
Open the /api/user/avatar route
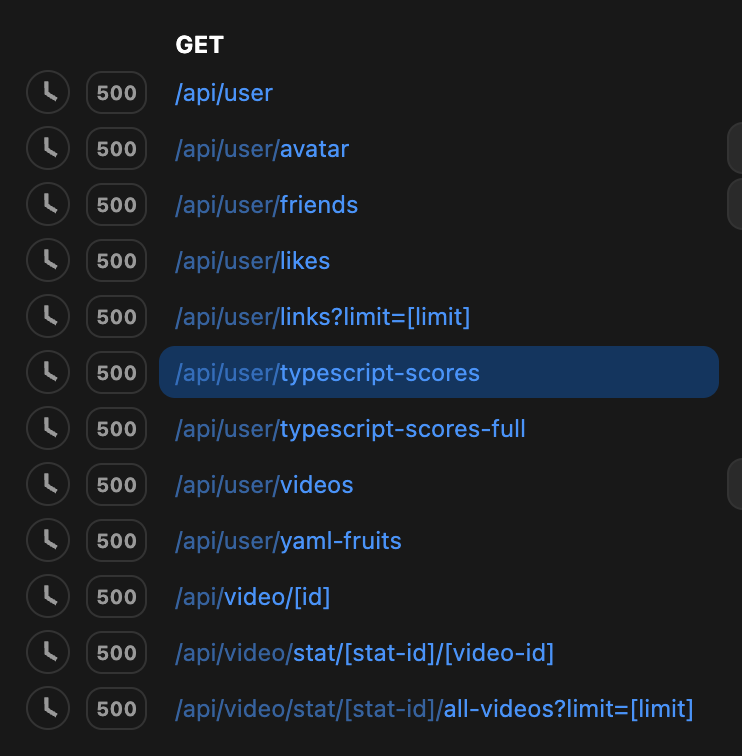click(x=262, y=149)
